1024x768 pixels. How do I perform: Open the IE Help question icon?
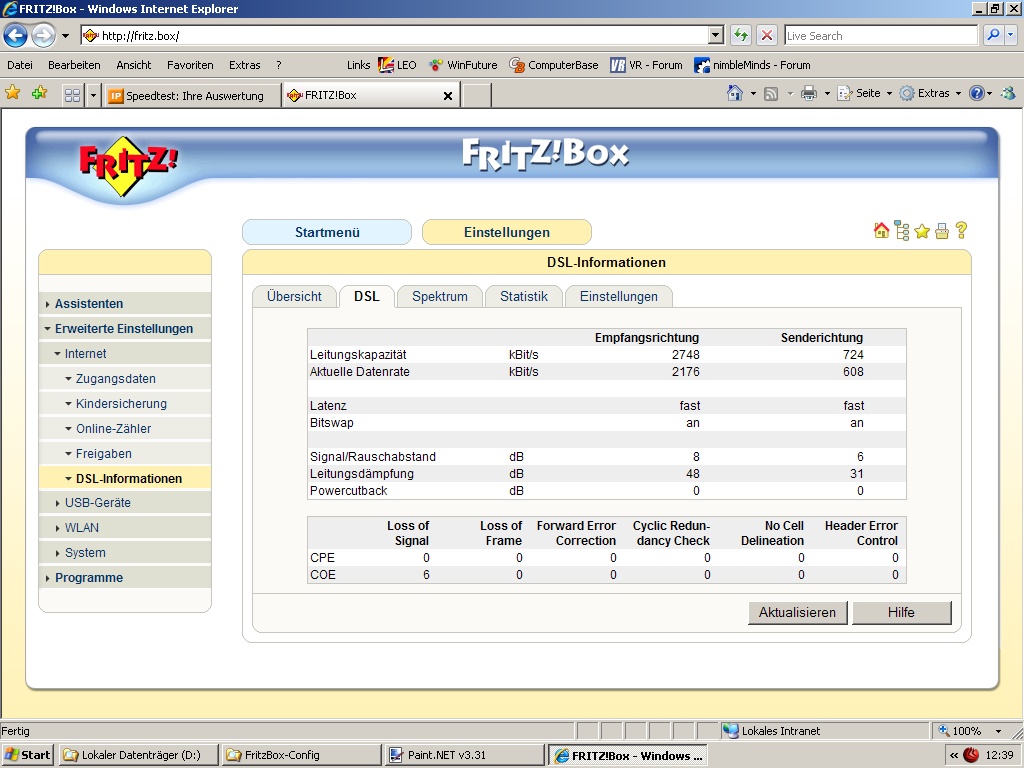click(976, 93)
